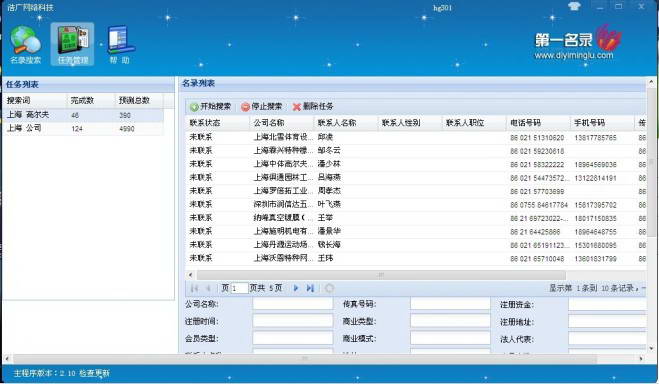Sort by 预测总数 column header
This screenshot has height=384, width=659.
click(x=139, y=101)
